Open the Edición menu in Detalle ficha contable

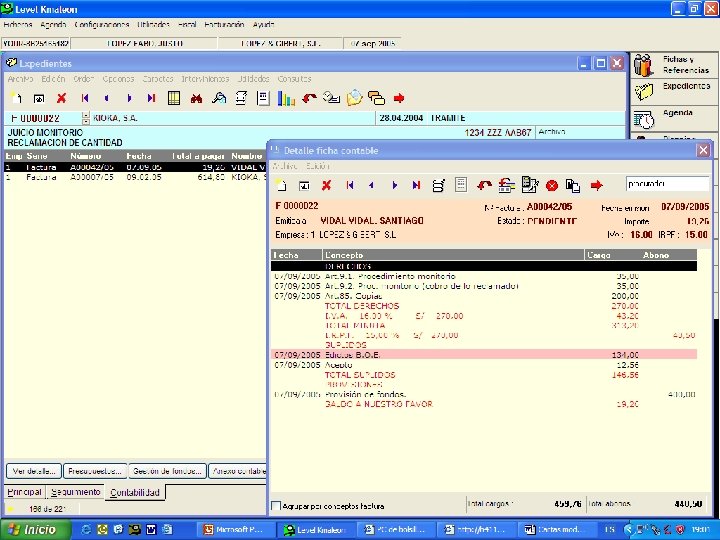pos(318,166)
